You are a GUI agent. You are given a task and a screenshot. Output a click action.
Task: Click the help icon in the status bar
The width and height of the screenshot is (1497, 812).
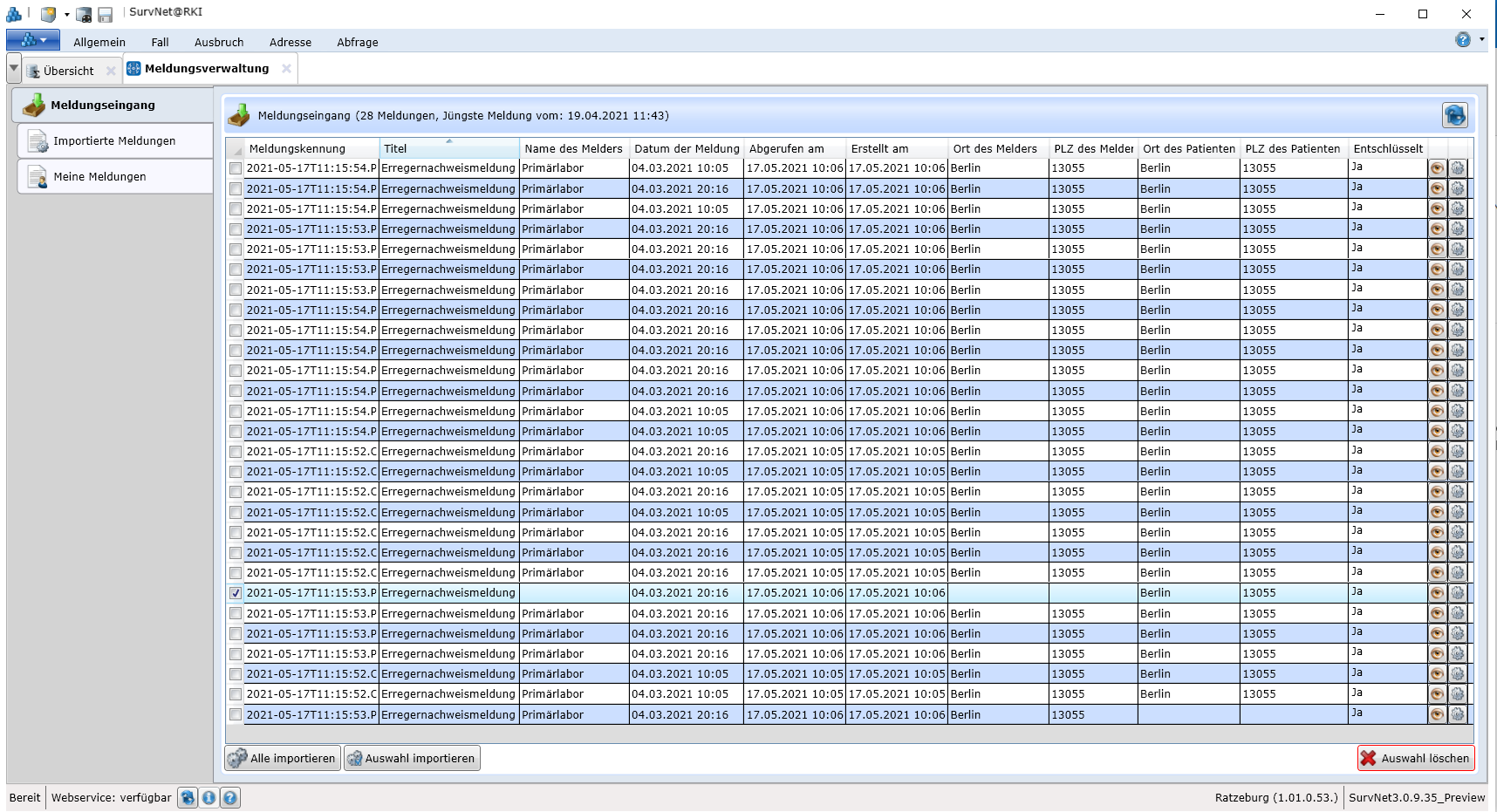[x=229, y=797]
